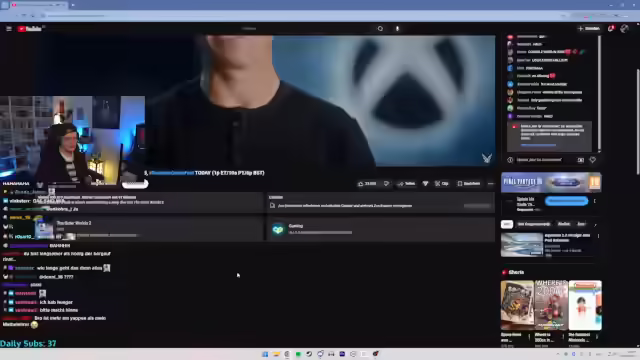Screen dimensions: 640x360
Task: Send a heart reaction in live chat
Action: (593, 160)
